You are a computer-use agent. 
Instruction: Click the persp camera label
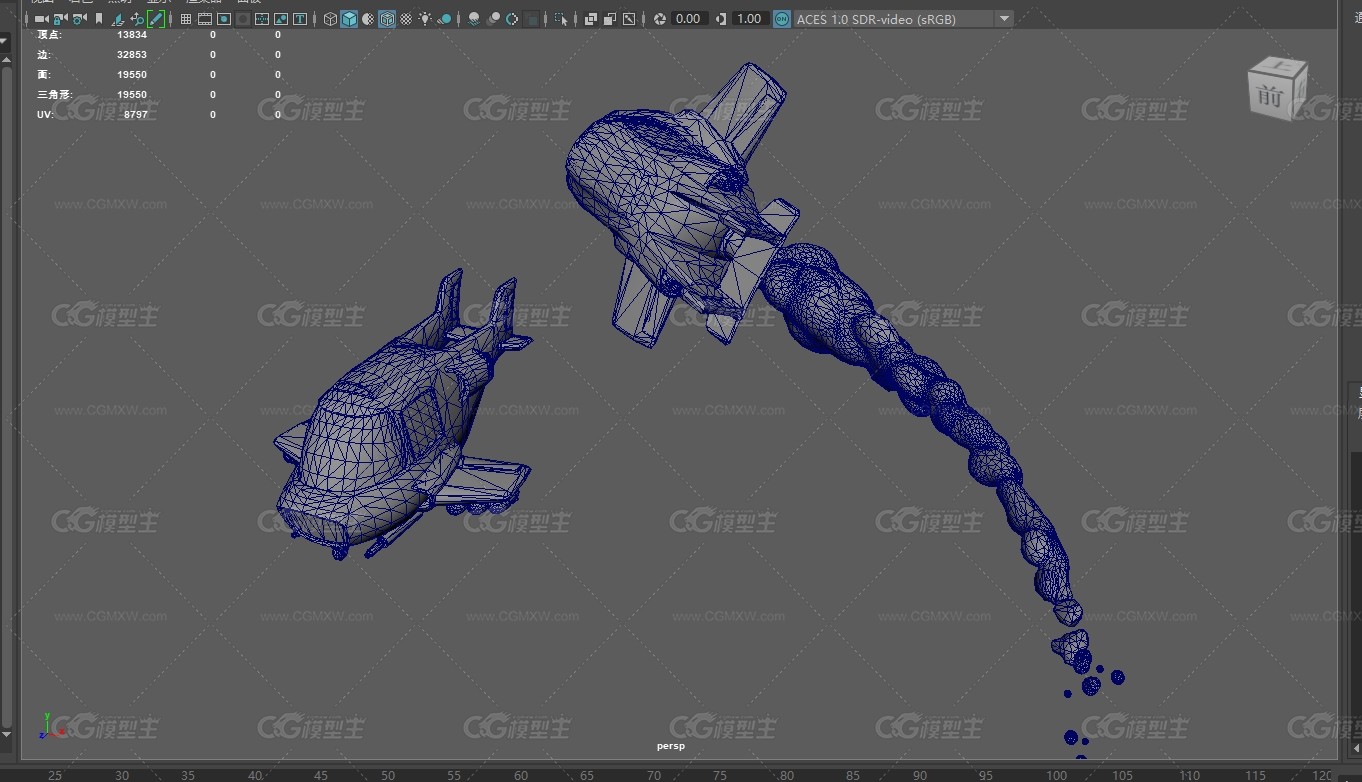tap(671, 746)
